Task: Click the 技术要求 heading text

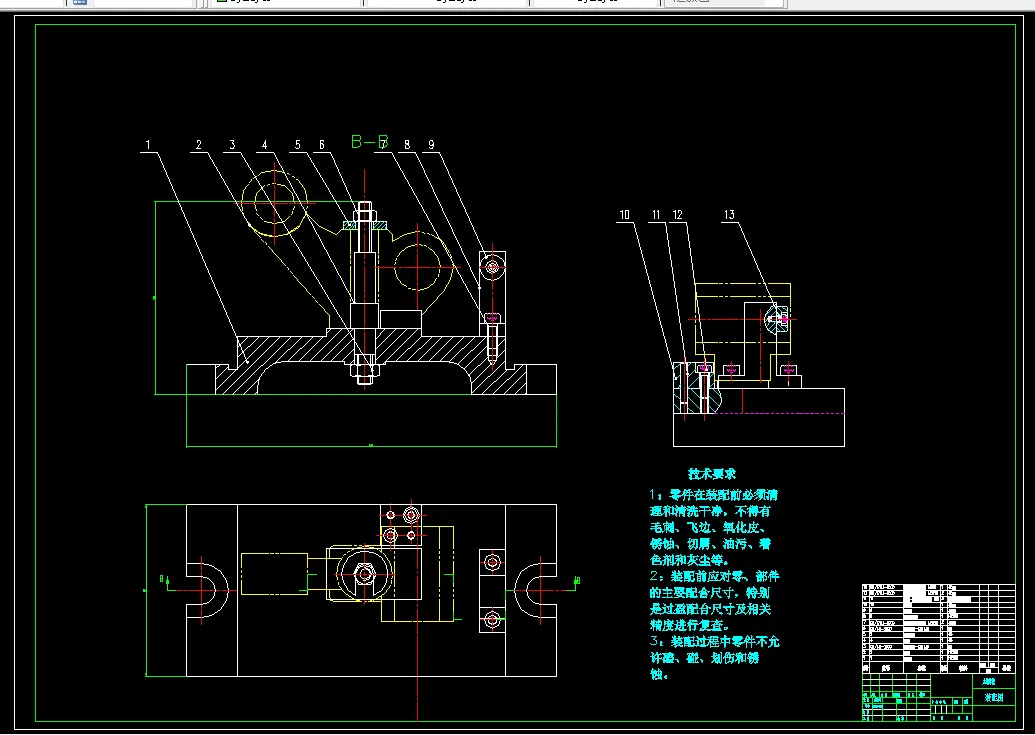Action: (711, 473)
